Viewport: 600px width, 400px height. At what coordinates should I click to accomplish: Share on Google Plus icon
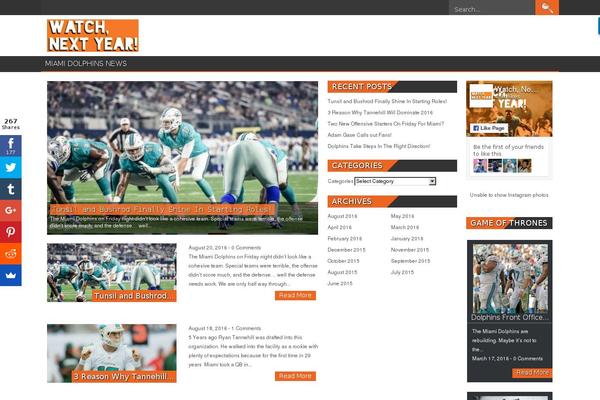(x=11, y=210)
